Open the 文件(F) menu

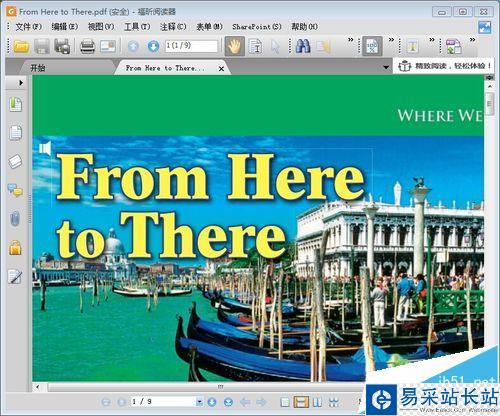pos(29,27)
